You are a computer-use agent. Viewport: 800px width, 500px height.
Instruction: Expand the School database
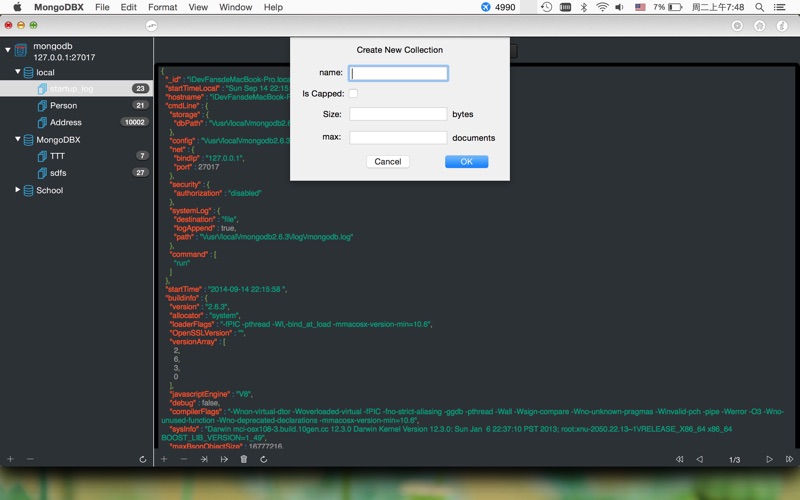click(x=18, y=190)
